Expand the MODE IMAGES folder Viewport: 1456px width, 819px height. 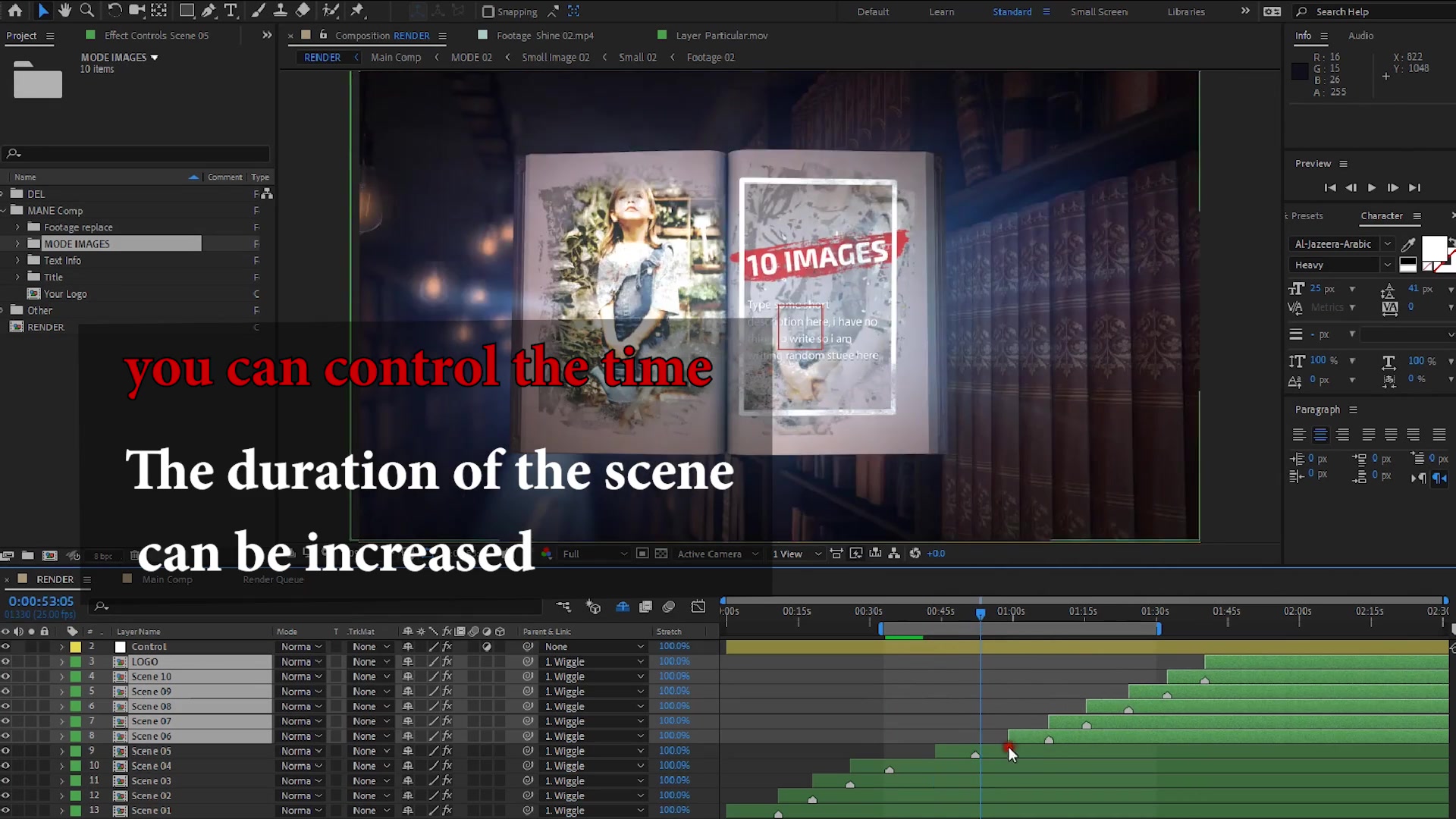point(18,243)
